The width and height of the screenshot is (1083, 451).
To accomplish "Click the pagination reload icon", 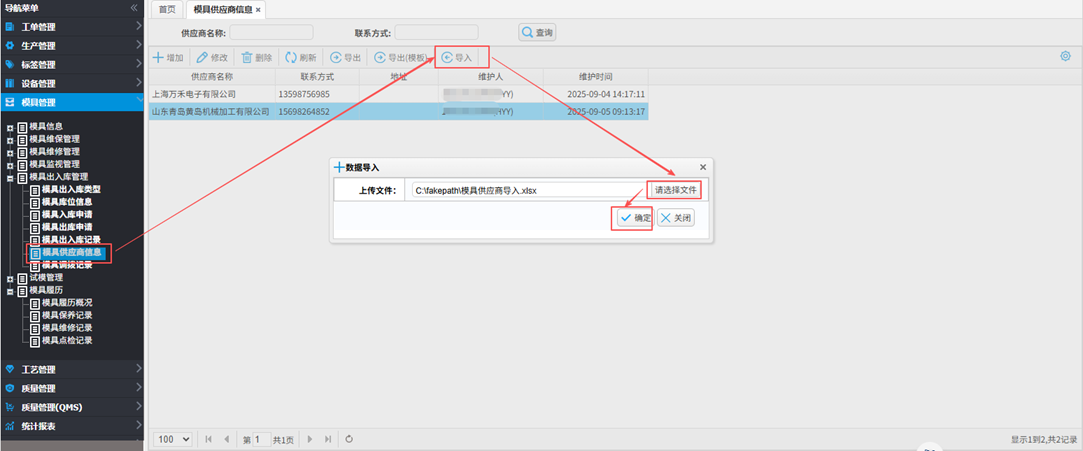I will point(349,439).
